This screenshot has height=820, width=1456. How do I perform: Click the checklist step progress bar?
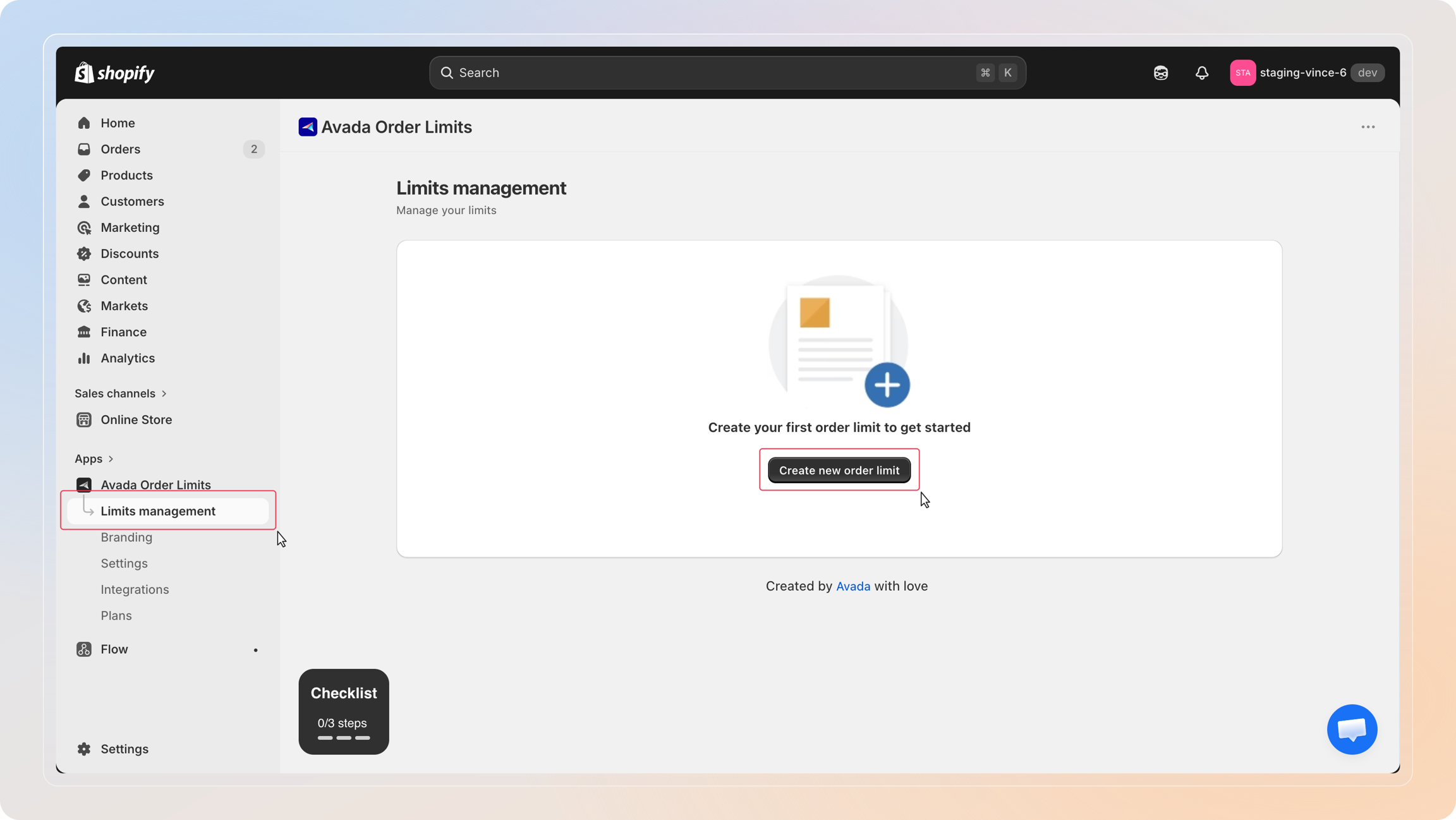tap(344, 738)
